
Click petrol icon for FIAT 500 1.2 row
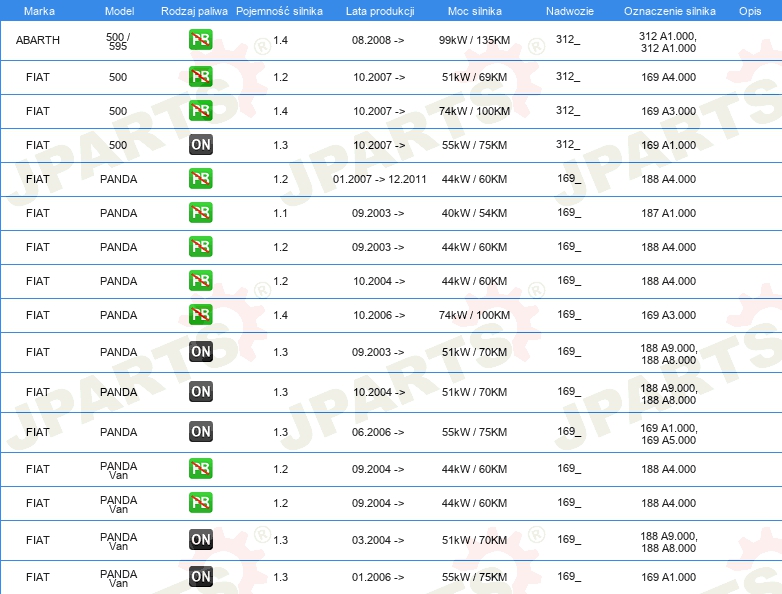pos(200,77)
